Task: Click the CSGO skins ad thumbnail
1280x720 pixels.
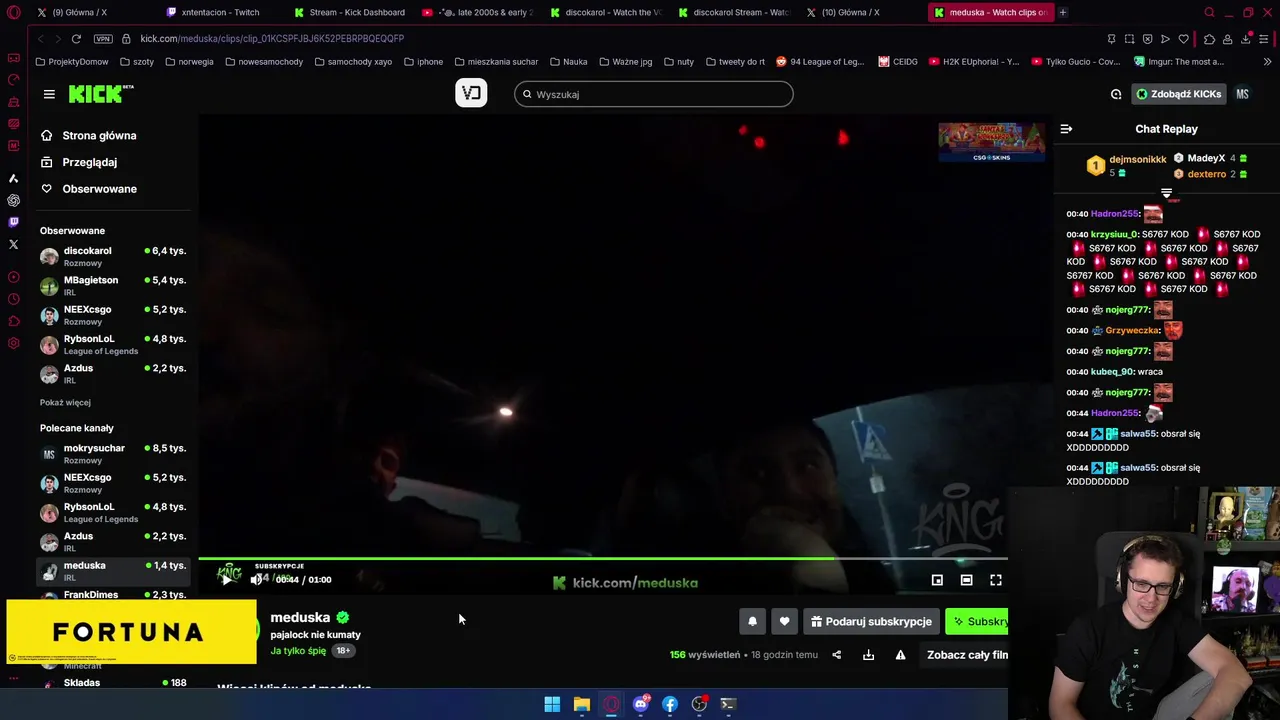Action: tap(991, 142)
